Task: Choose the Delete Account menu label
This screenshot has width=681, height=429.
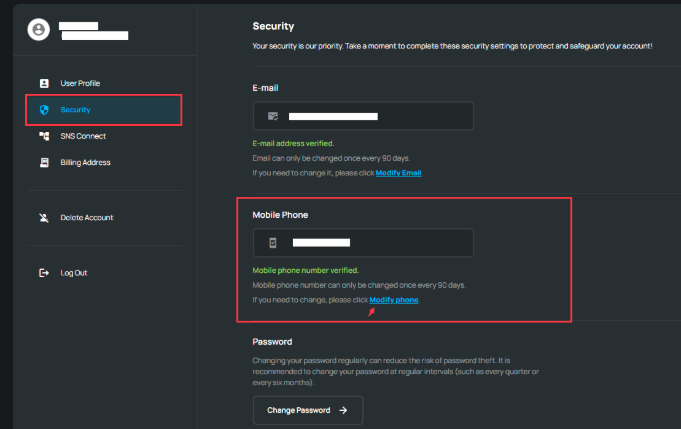Action: pyautogui.click(x=86, y=217)
